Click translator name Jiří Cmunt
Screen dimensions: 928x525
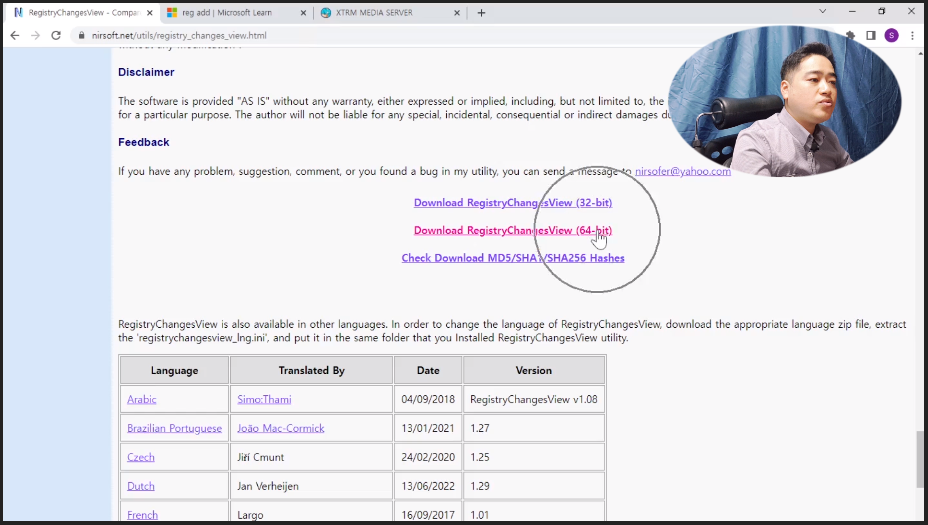[x=260, y=457]
